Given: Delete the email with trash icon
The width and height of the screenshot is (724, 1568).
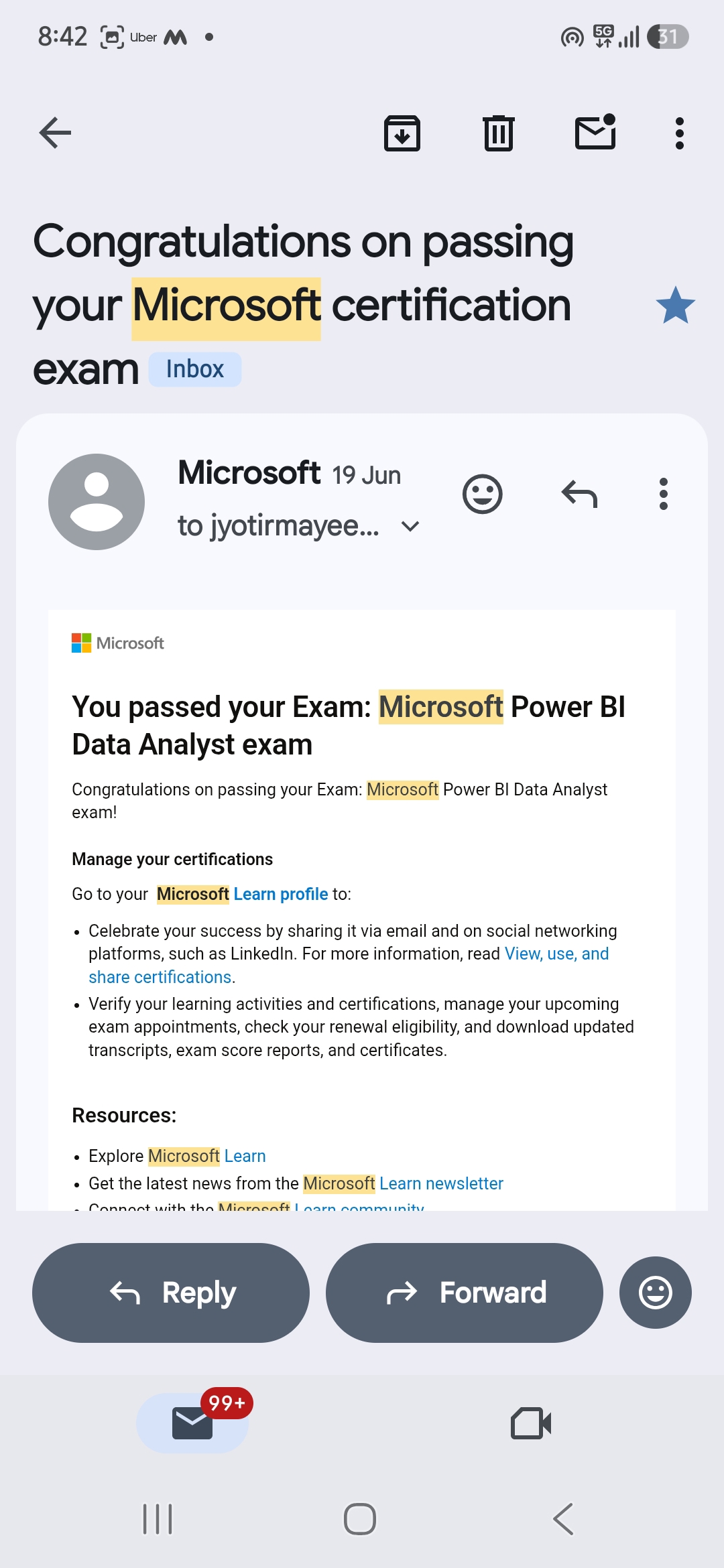Looking at the screenshot, I should [x=499, y=133].
